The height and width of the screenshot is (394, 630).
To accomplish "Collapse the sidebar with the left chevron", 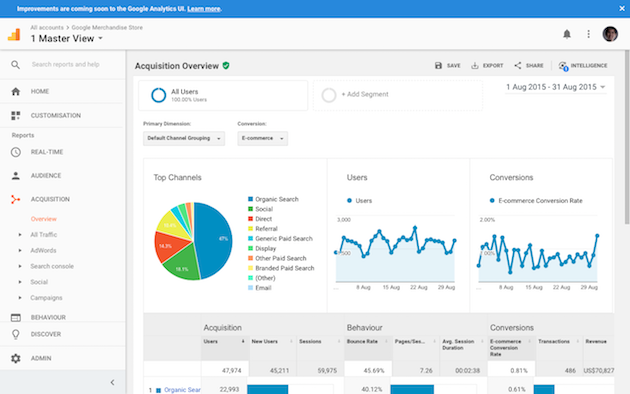I will point(112,382).
